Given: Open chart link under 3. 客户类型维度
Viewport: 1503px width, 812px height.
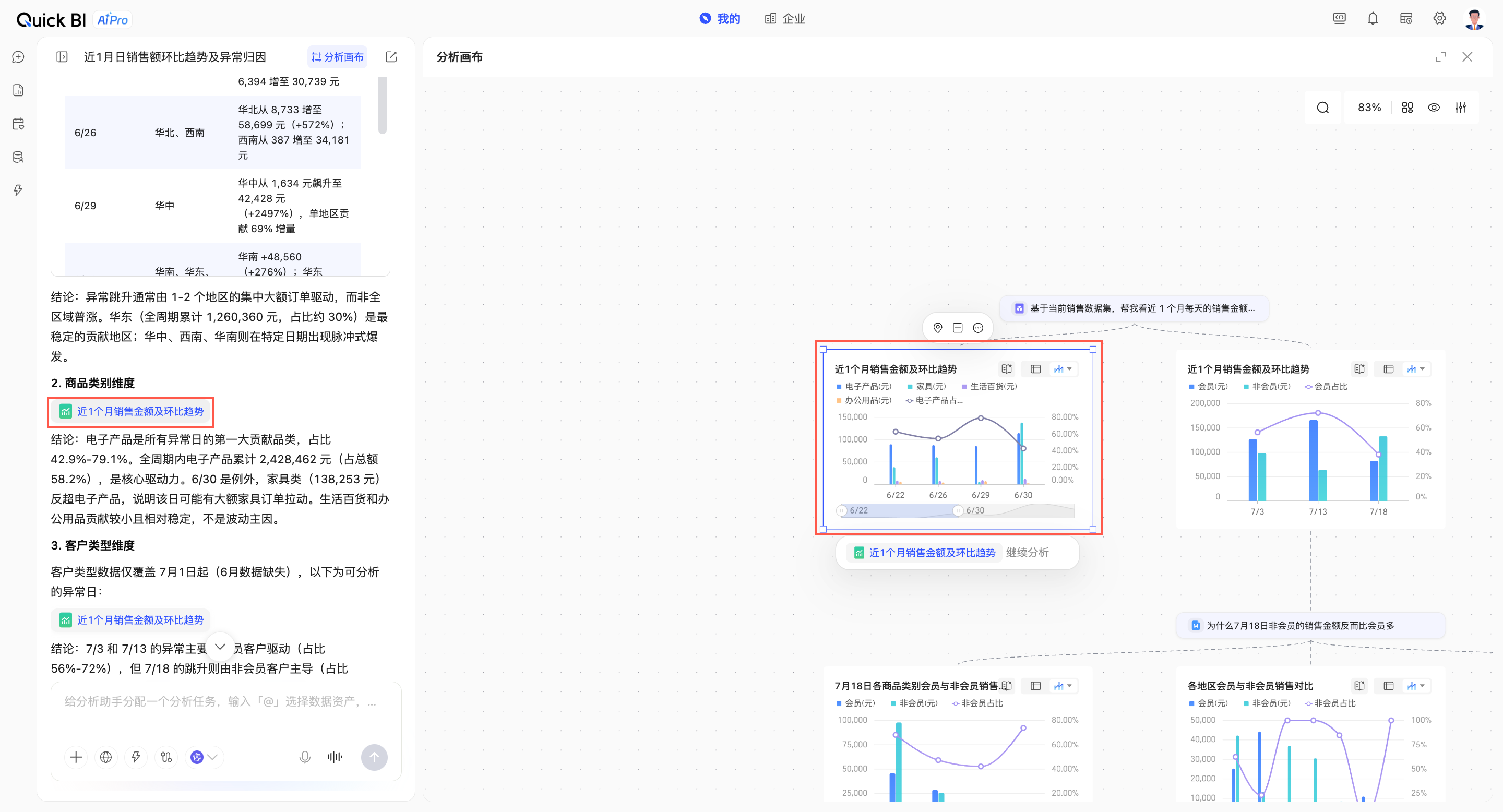Looking at the screenshot, I should pos(130,620).
